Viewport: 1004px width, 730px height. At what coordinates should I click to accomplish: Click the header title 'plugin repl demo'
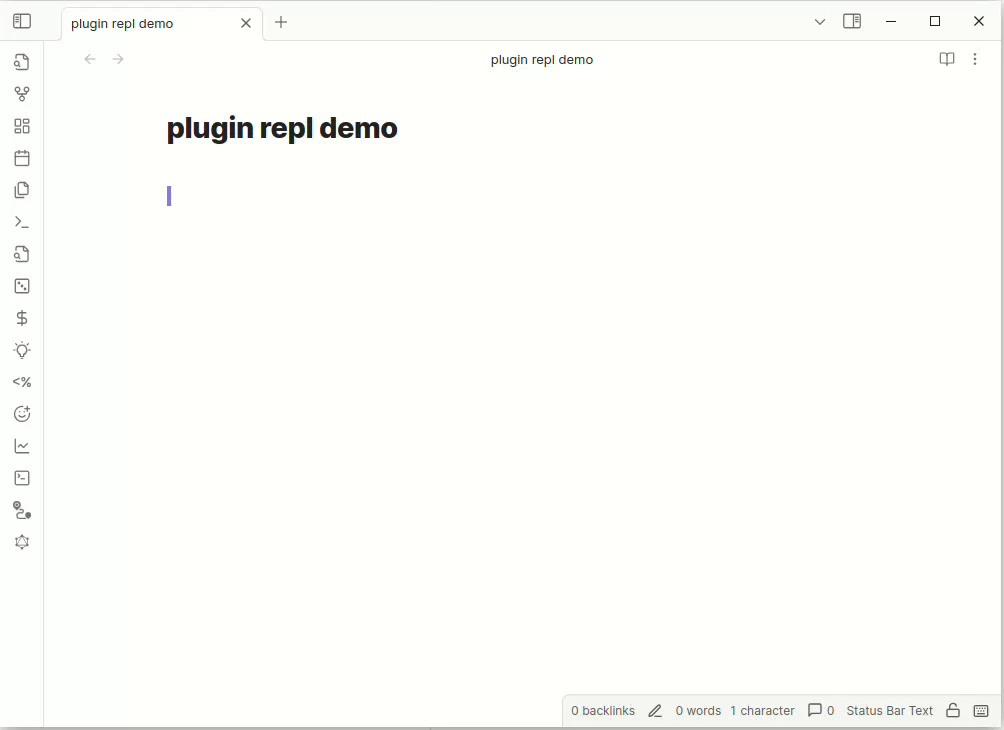[x=542, y=60]
